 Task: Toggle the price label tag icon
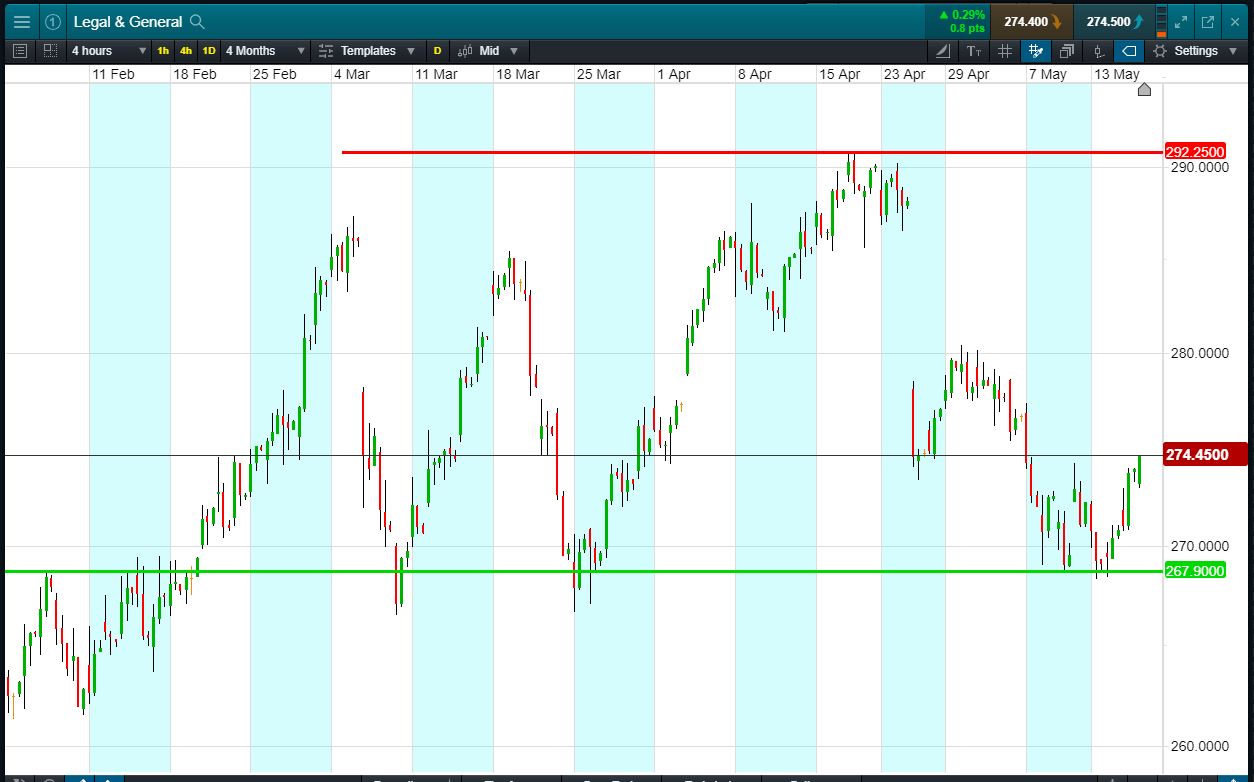pyautogui.click(x=1129, y=50)
